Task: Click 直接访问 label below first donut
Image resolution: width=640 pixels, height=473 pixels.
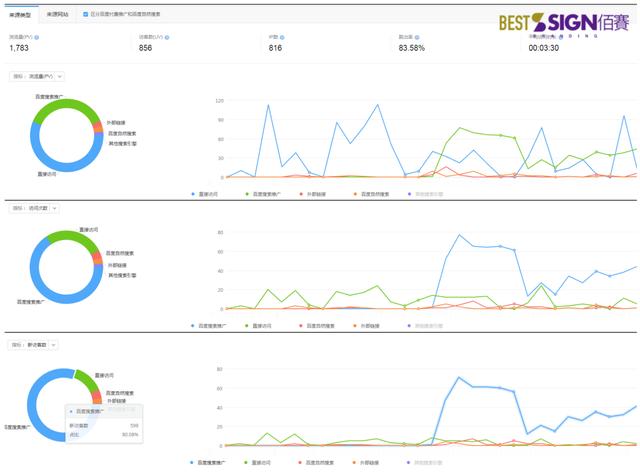Action: pyautogui.click(x=47, y=174)
